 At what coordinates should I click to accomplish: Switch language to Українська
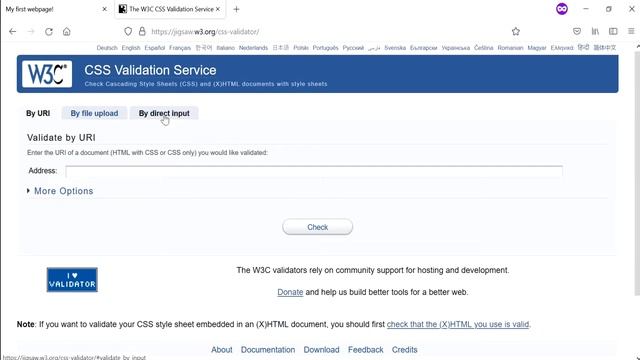pyautogui.click(x=456, y=48)
